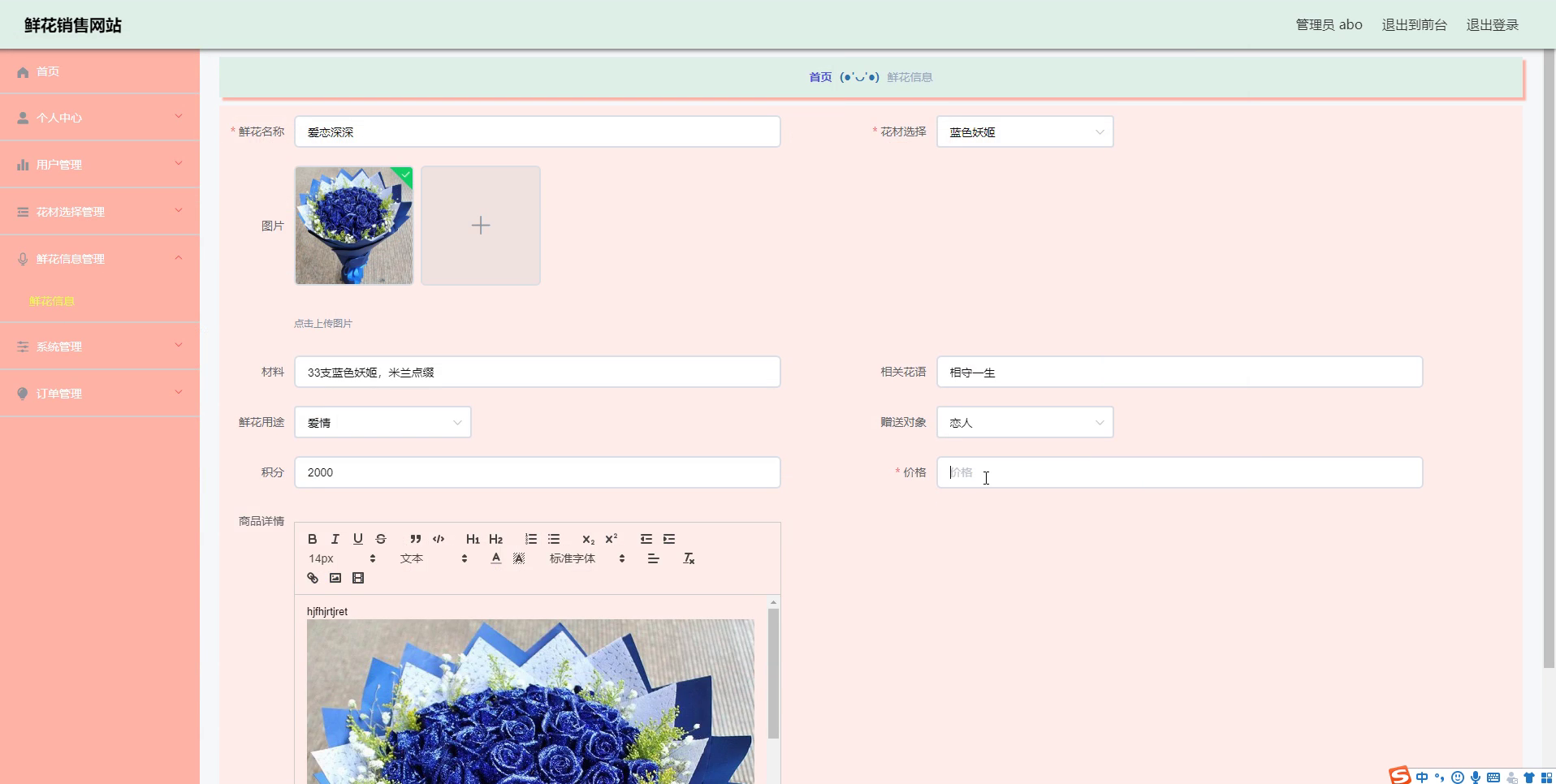Insert a blockquote in the editor
The image size is (1556, 784).
(415, 539)
